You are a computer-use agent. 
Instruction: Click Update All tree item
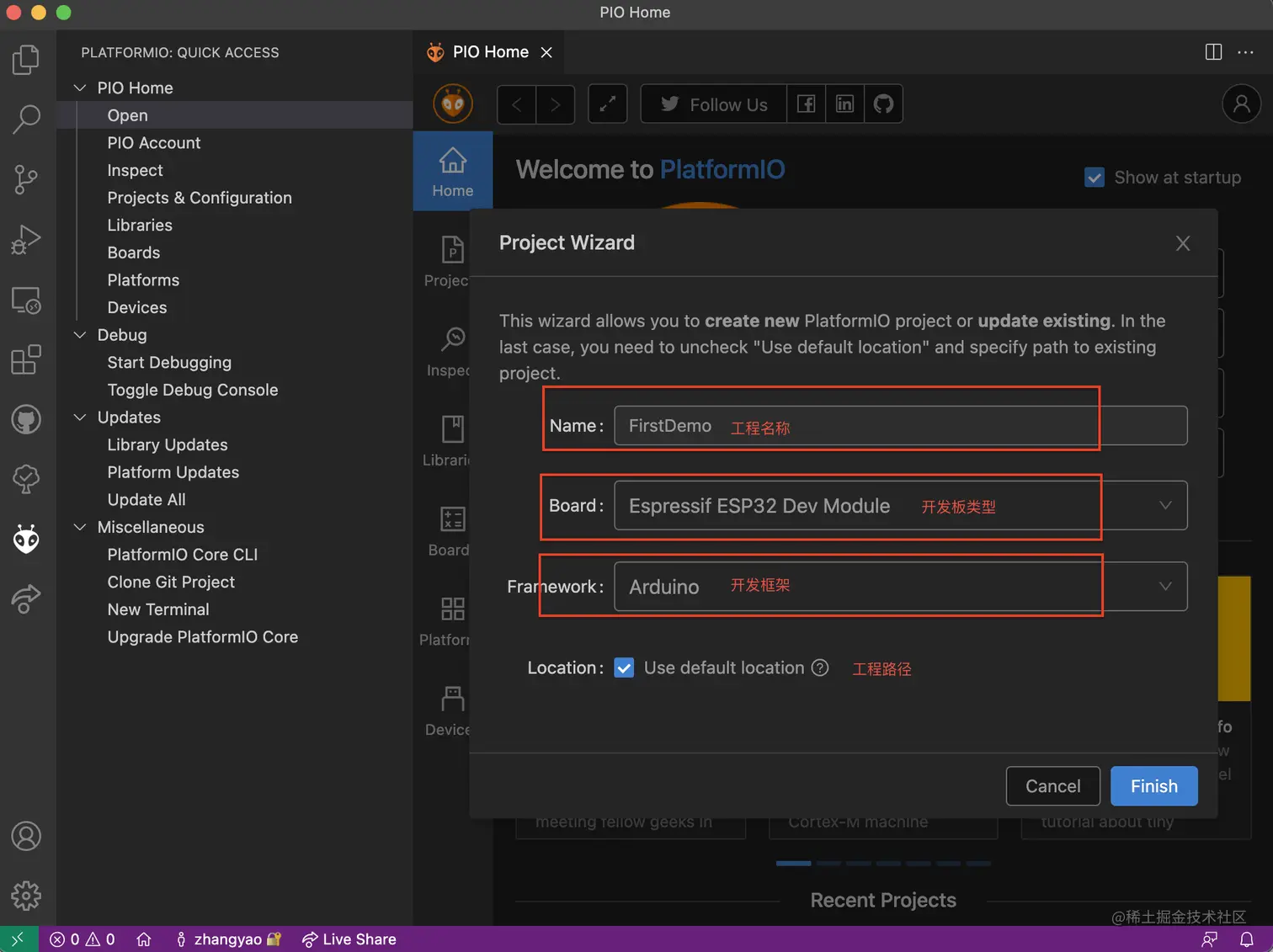[x=146, y=500]
